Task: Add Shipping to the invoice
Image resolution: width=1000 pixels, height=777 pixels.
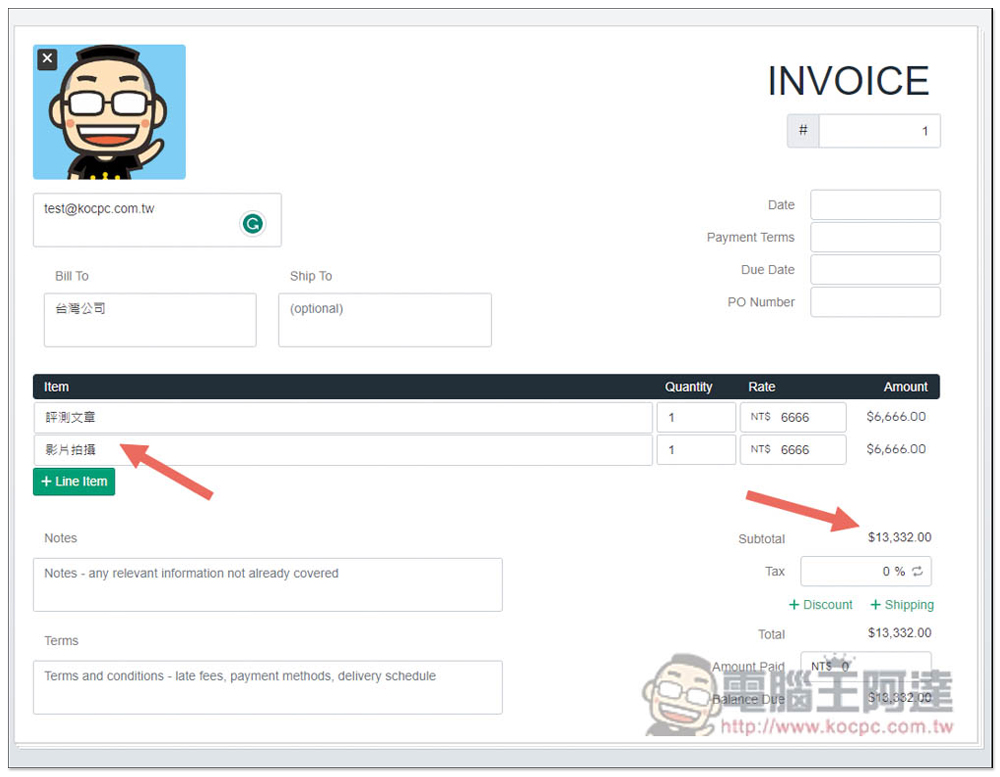Action: 902,604
